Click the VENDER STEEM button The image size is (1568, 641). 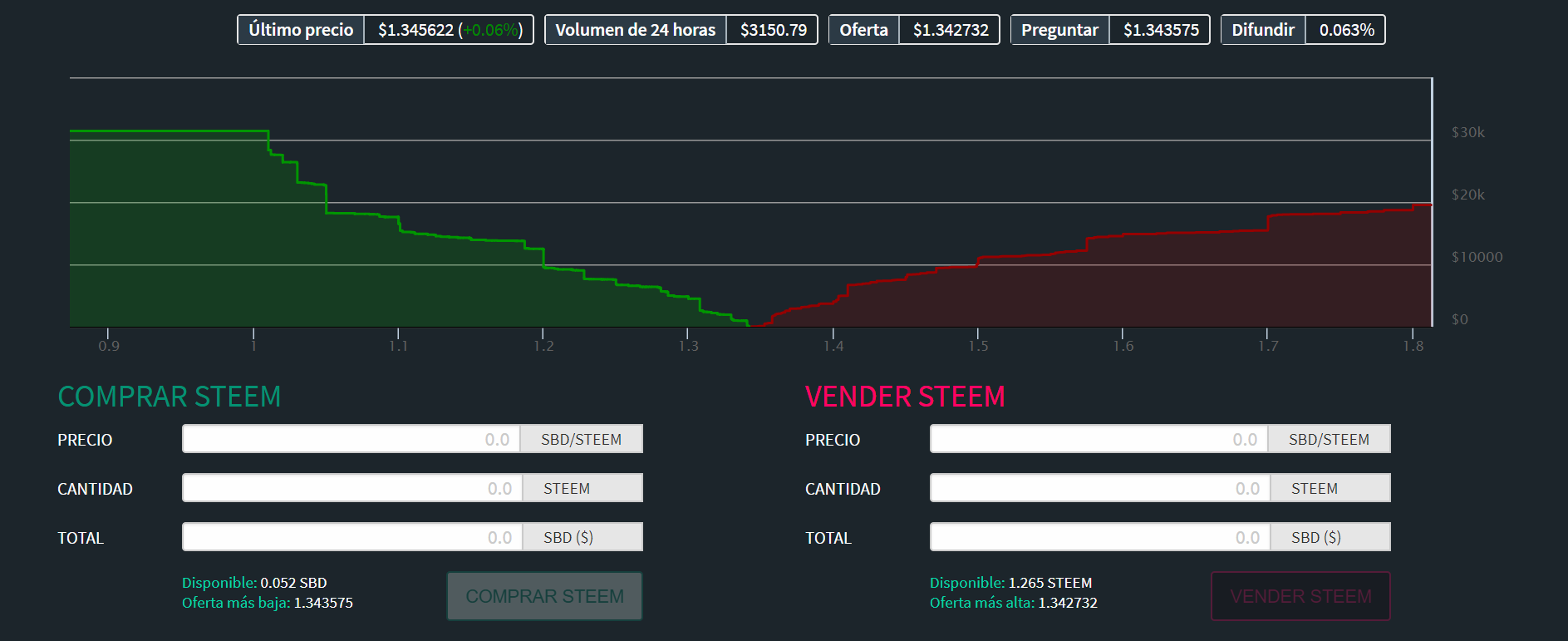click(1300, 596)
